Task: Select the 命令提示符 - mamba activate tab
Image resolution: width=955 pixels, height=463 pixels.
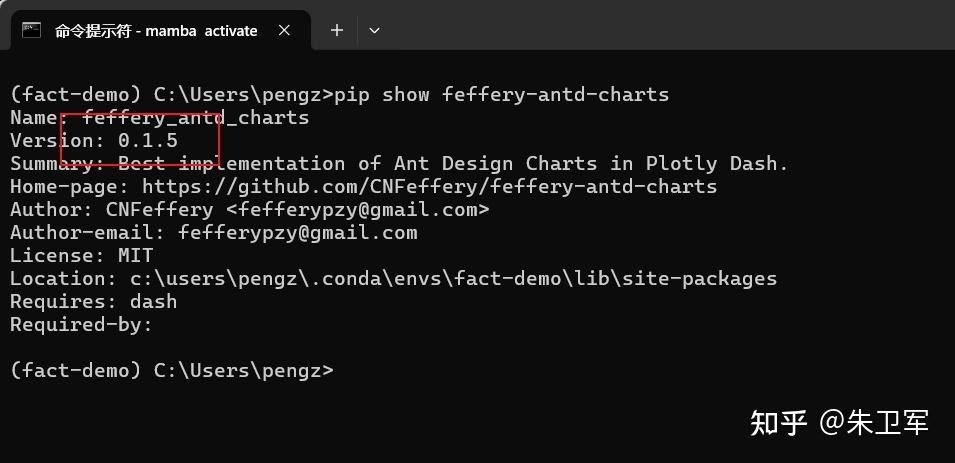Action: pos(155,30)
